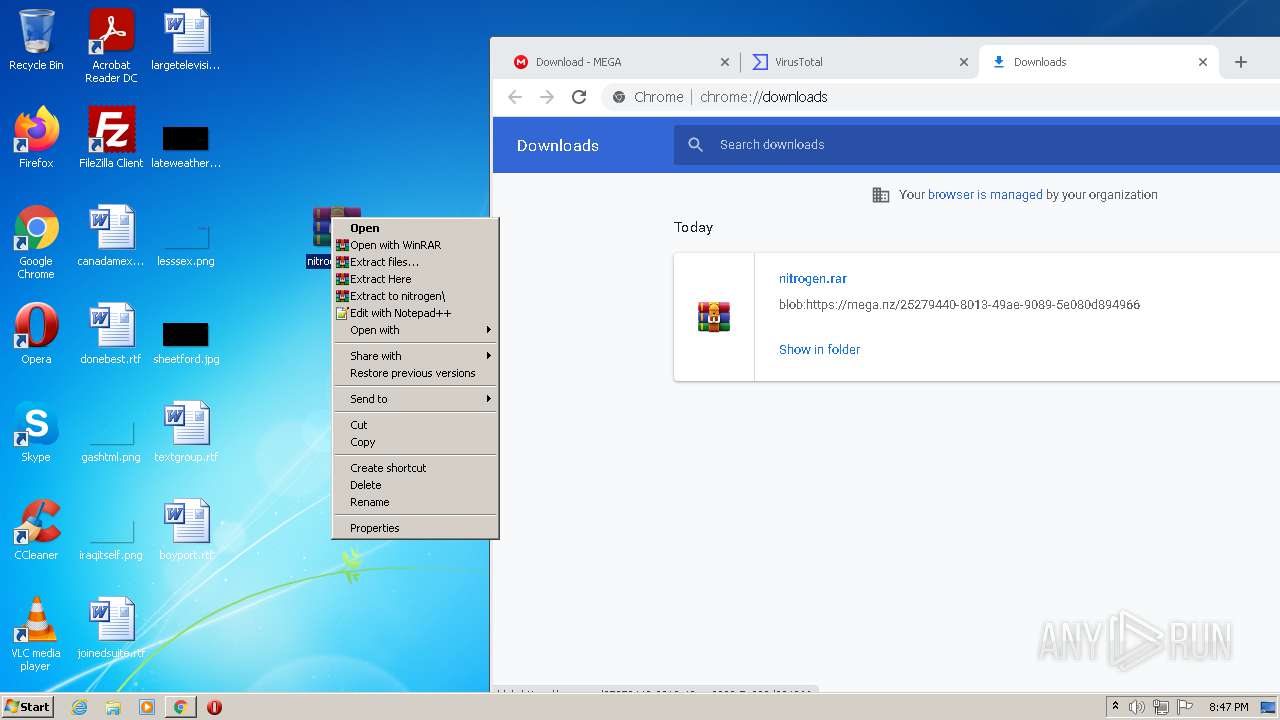Show hidden tray icons arrow
This screenshot has height=720, width=1280.
pyautogui.click(x=1115, y=707)
